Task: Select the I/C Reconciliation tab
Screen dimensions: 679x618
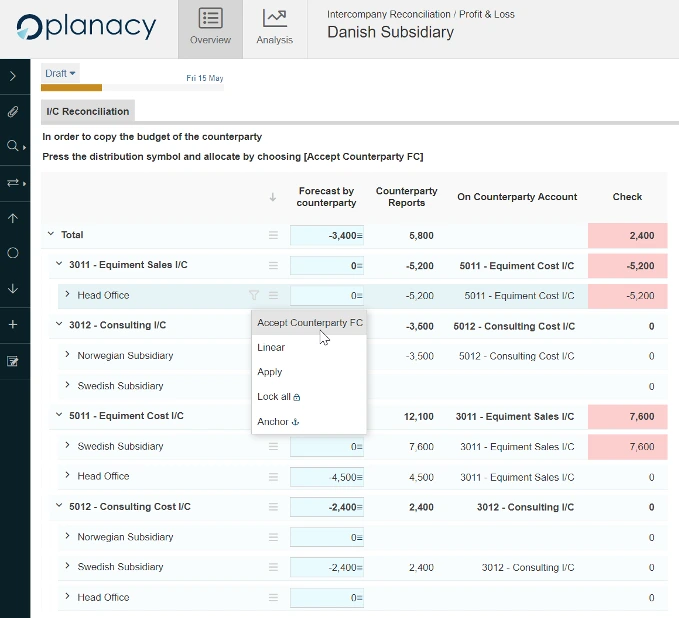Action: click(88, 112)
